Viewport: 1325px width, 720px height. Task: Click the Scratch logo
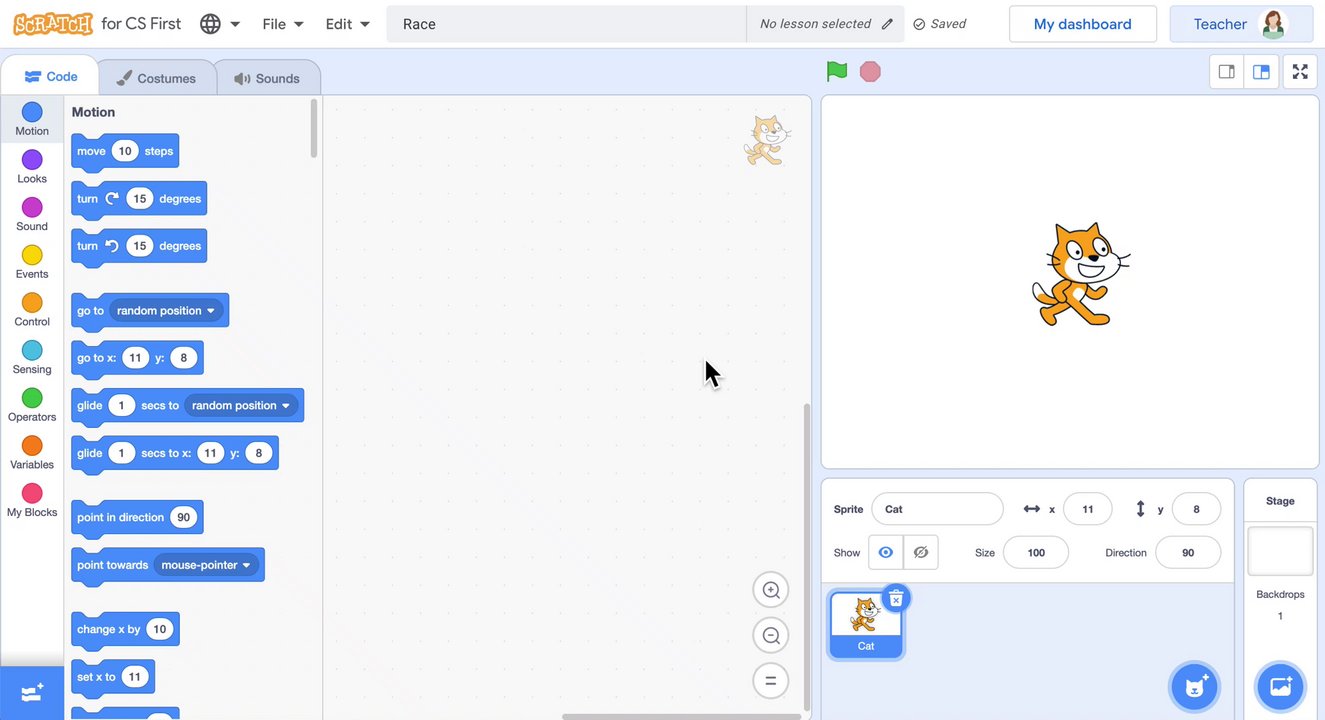click(x=52, y=23)
